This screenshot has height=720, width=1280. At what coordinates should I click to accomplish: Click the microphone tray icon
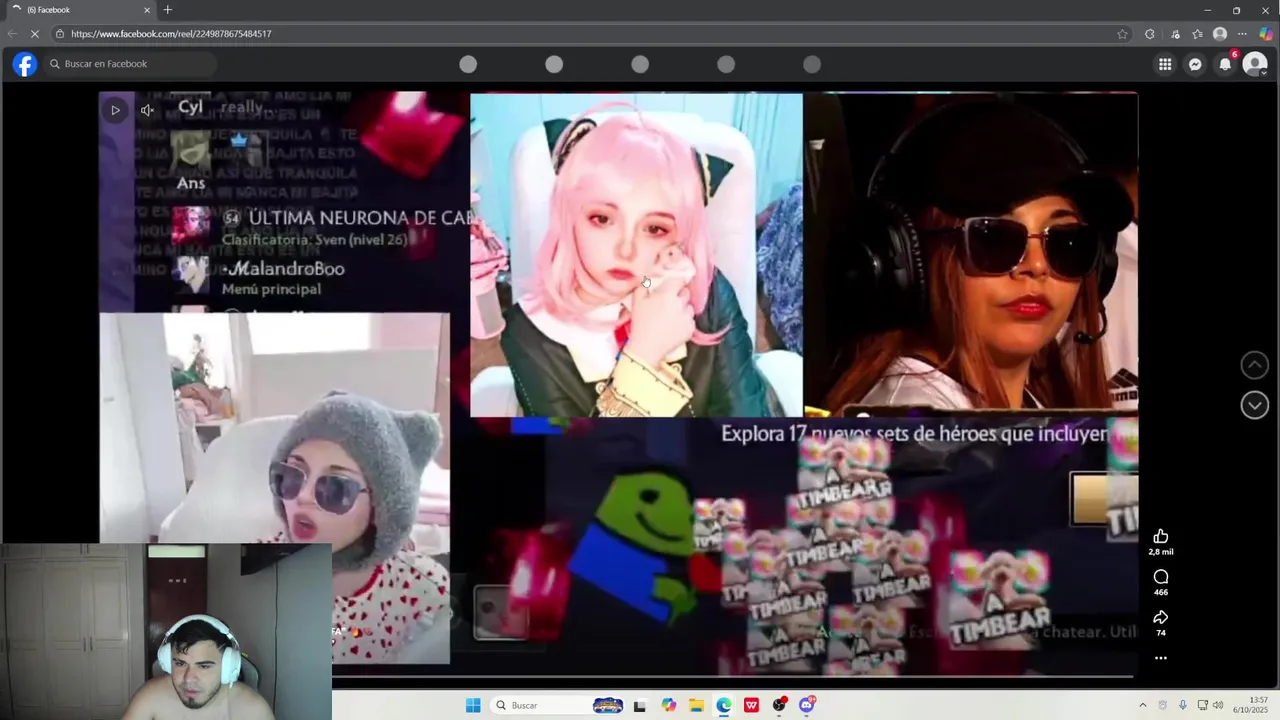(1183, 705)
